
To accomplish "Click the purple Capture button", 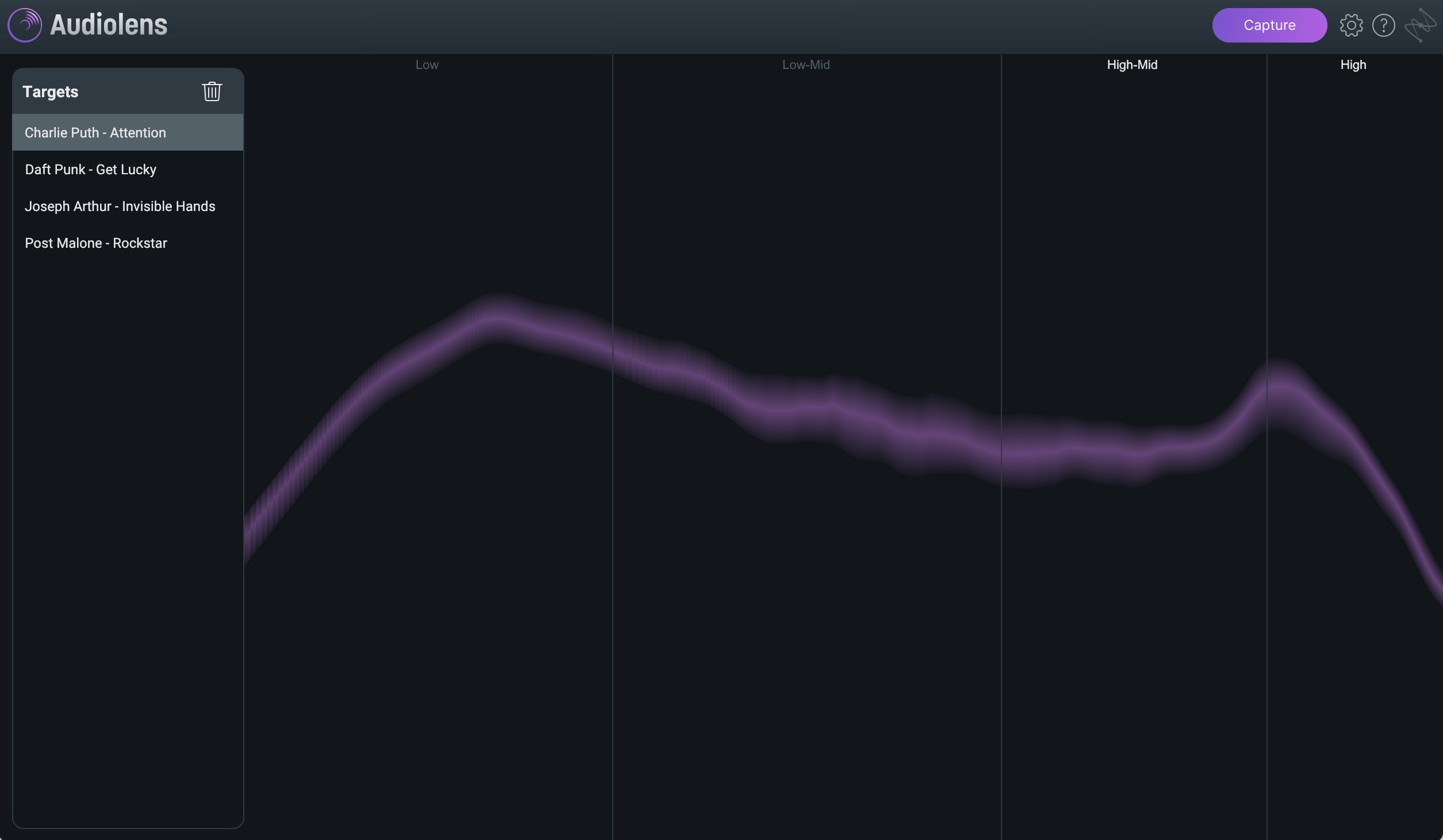I will tap(1269, 25).
